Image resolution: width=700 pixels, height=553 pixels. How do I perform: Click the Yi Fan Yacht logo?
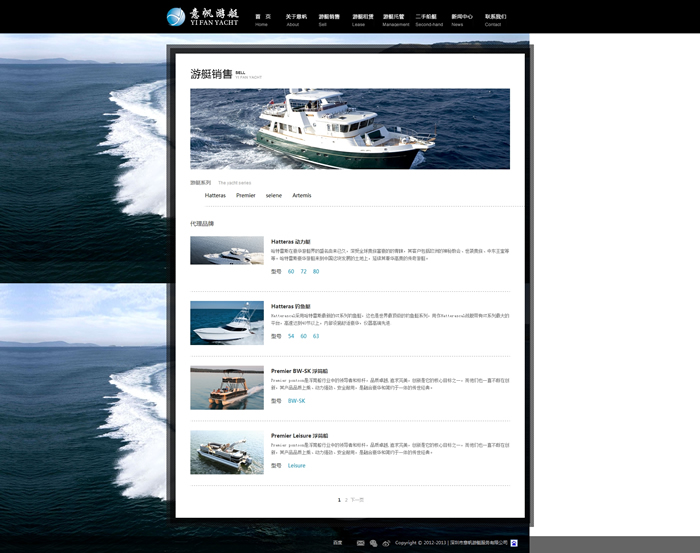202,17
